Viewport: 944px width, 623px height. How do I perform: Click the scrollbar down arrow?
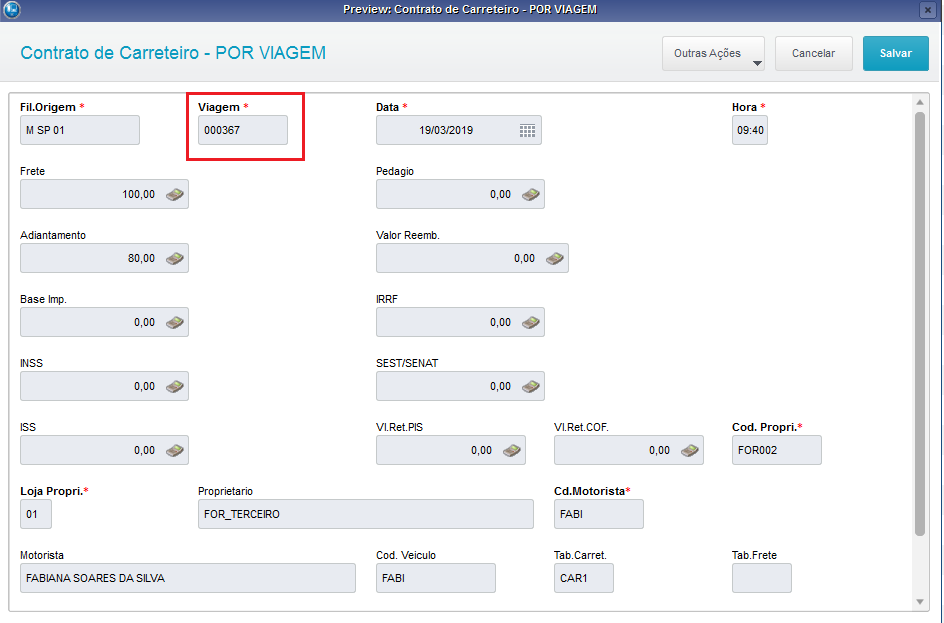(920, 602)
